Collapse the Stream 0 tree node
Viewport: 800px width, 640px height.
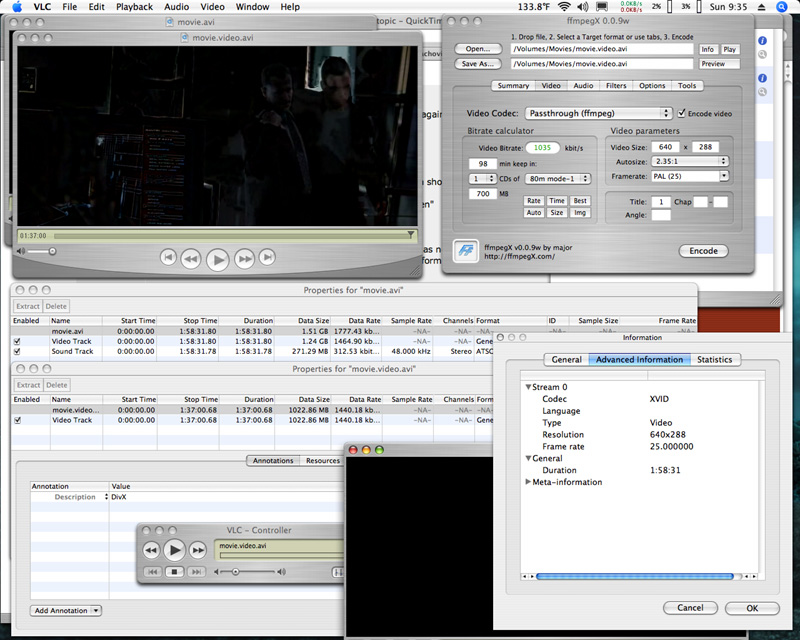coord(529,387)
